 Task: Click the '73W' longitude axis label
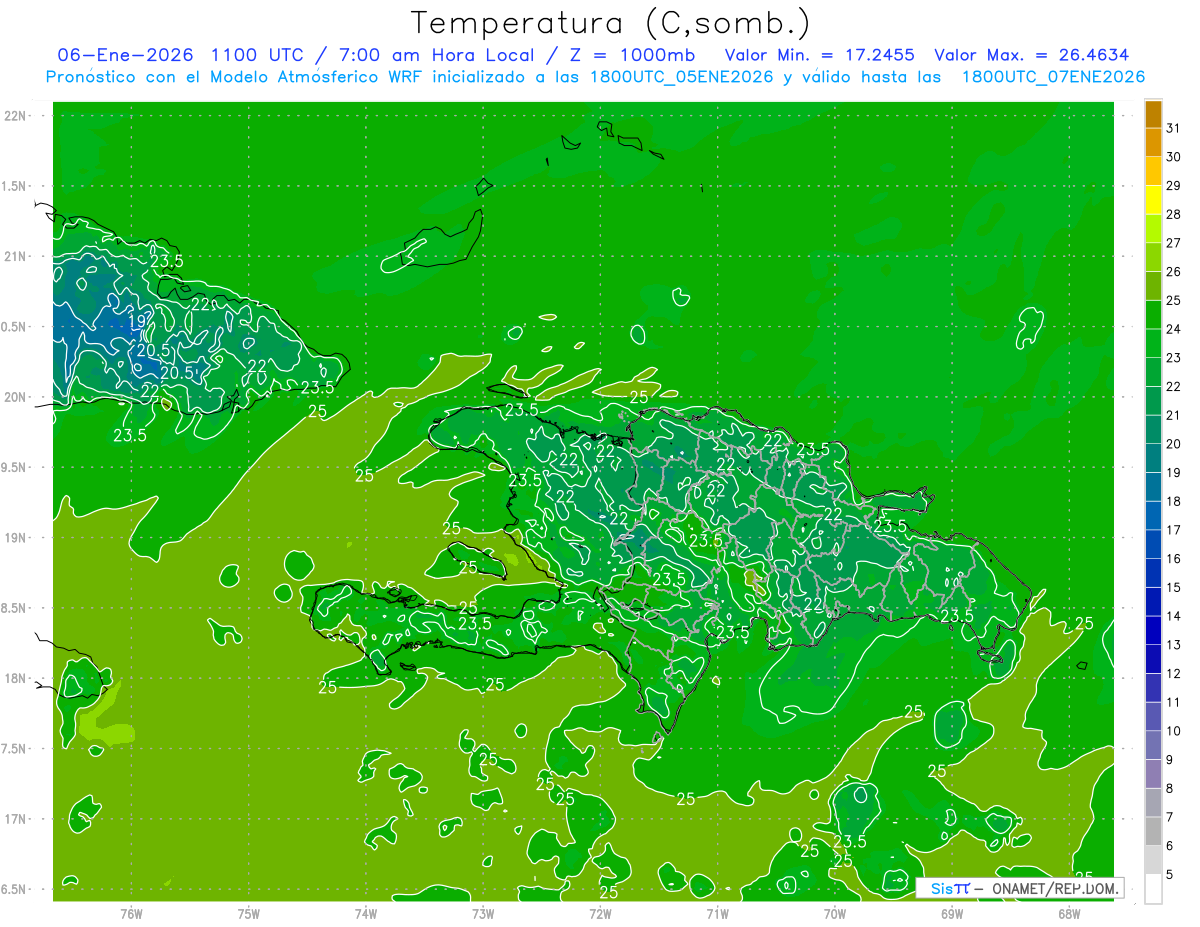point(483,914)
